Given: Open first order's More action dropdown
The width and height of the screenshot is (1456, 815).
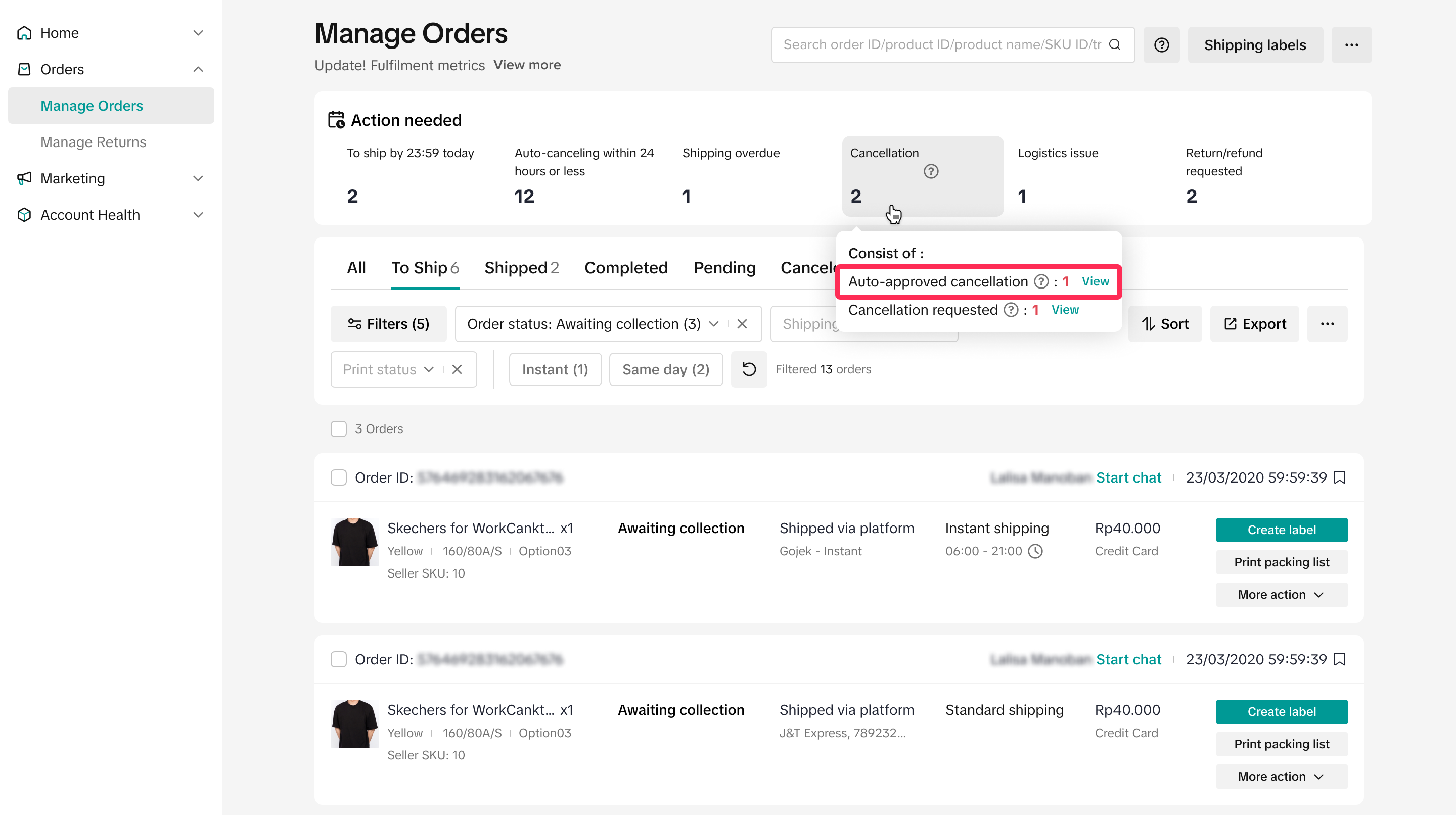Looking at the screenshot, I should coord(1281,594).
